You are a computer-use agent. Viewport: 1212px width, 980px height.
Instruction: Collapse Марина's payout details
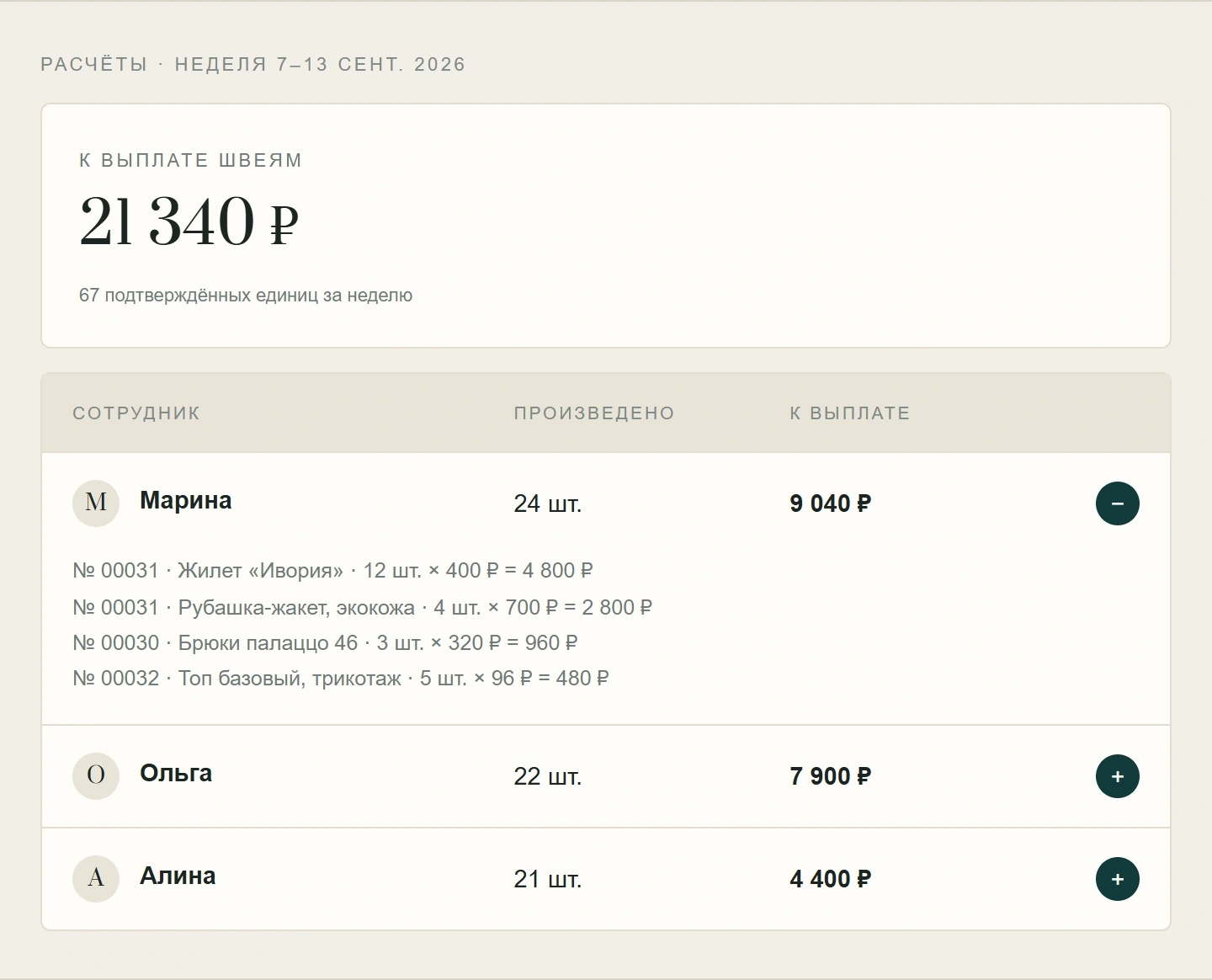point(1117,503)
